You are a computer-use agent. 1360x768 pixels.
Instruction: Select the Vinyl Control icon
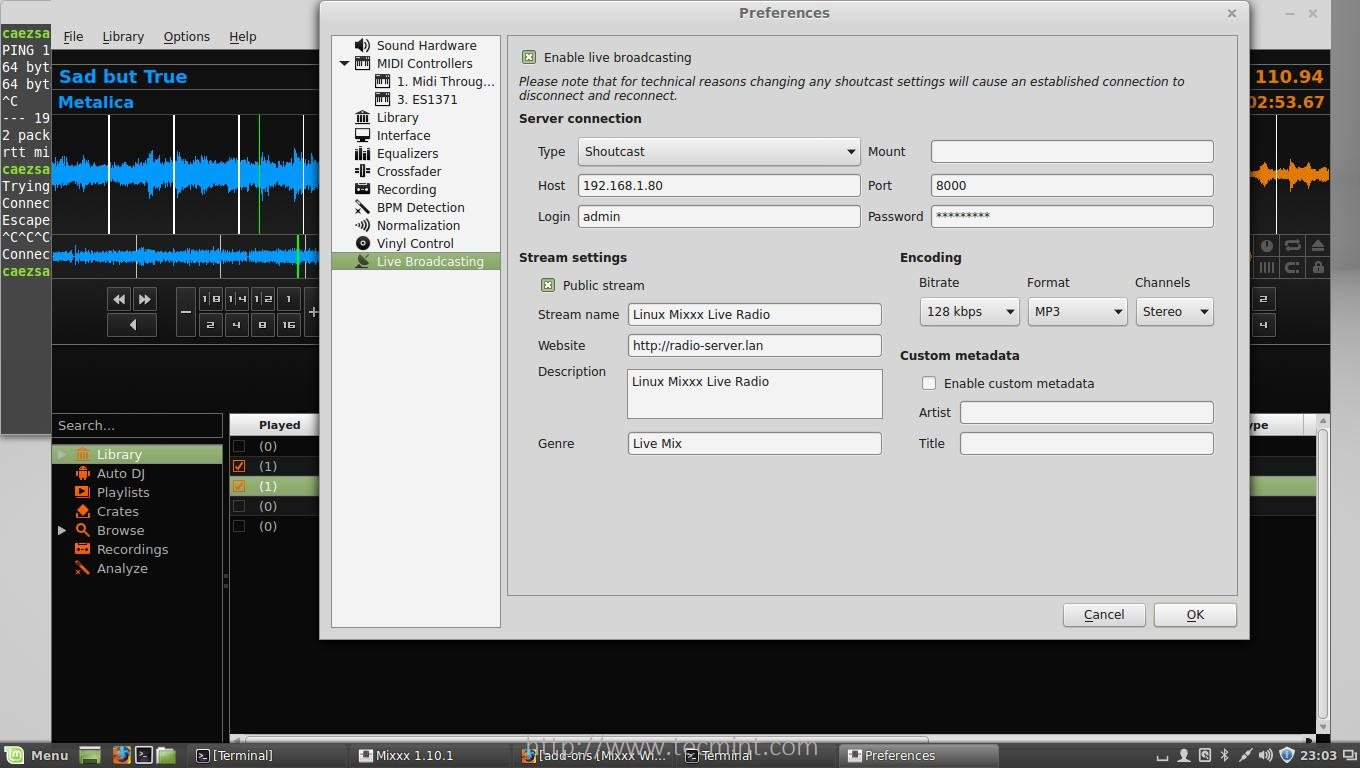coord(362,243)
